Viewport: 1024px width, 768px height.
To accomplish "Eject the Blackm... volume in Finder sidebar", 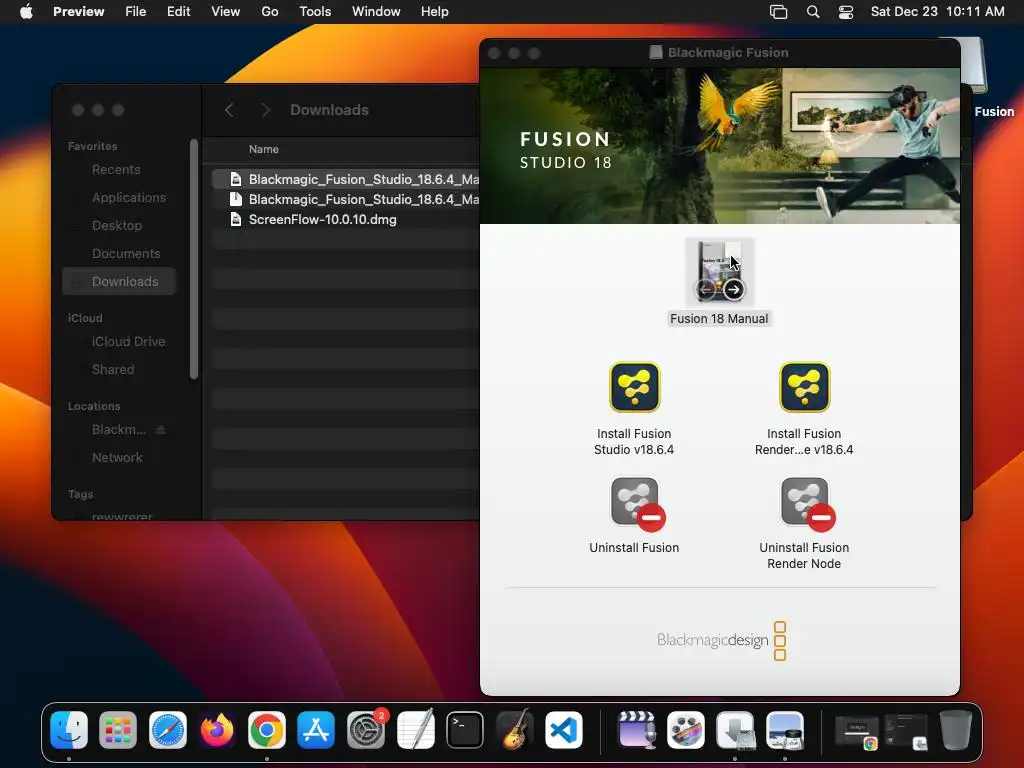I will [161, 430].
